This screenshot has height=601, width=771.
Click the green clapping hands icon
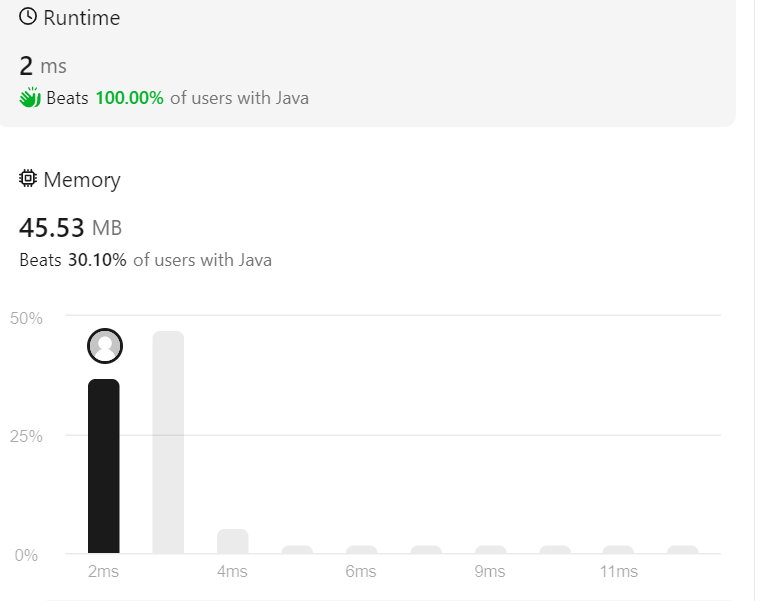coord(30,97)
